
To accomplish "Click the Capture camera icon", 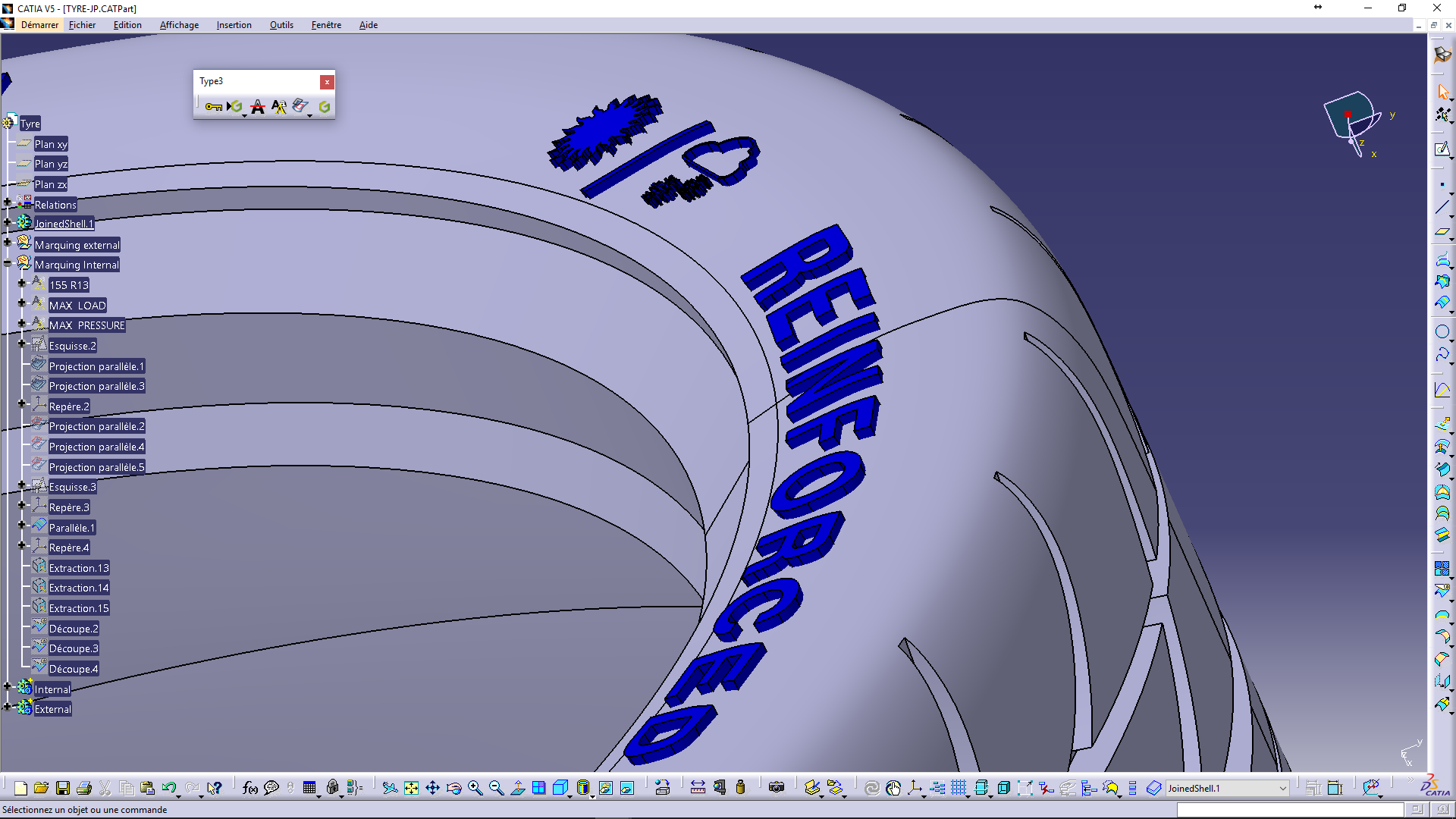I will tap(776, 788).
